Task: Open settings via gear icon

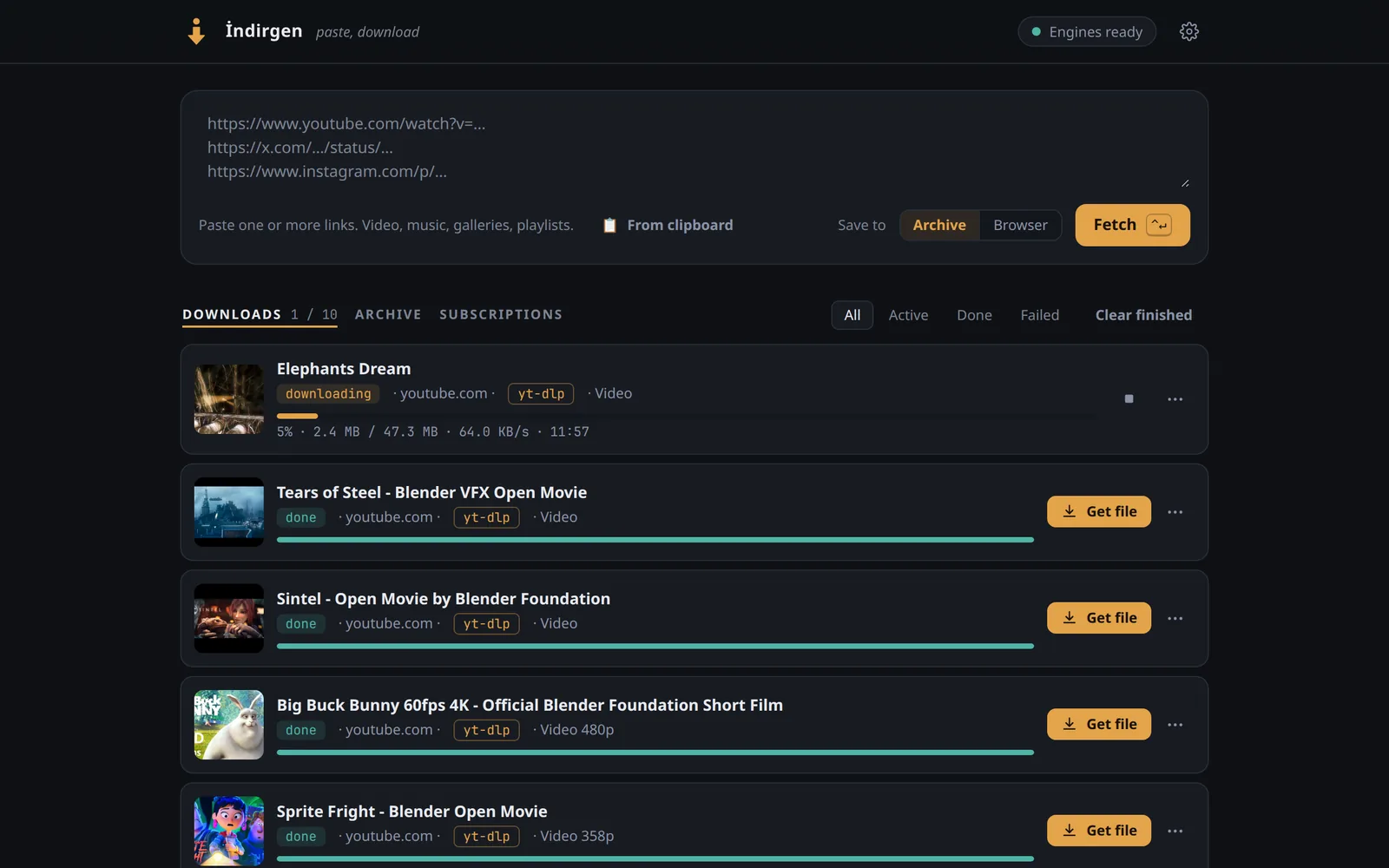Action: pyautogui.click(x=1189, y=31)
